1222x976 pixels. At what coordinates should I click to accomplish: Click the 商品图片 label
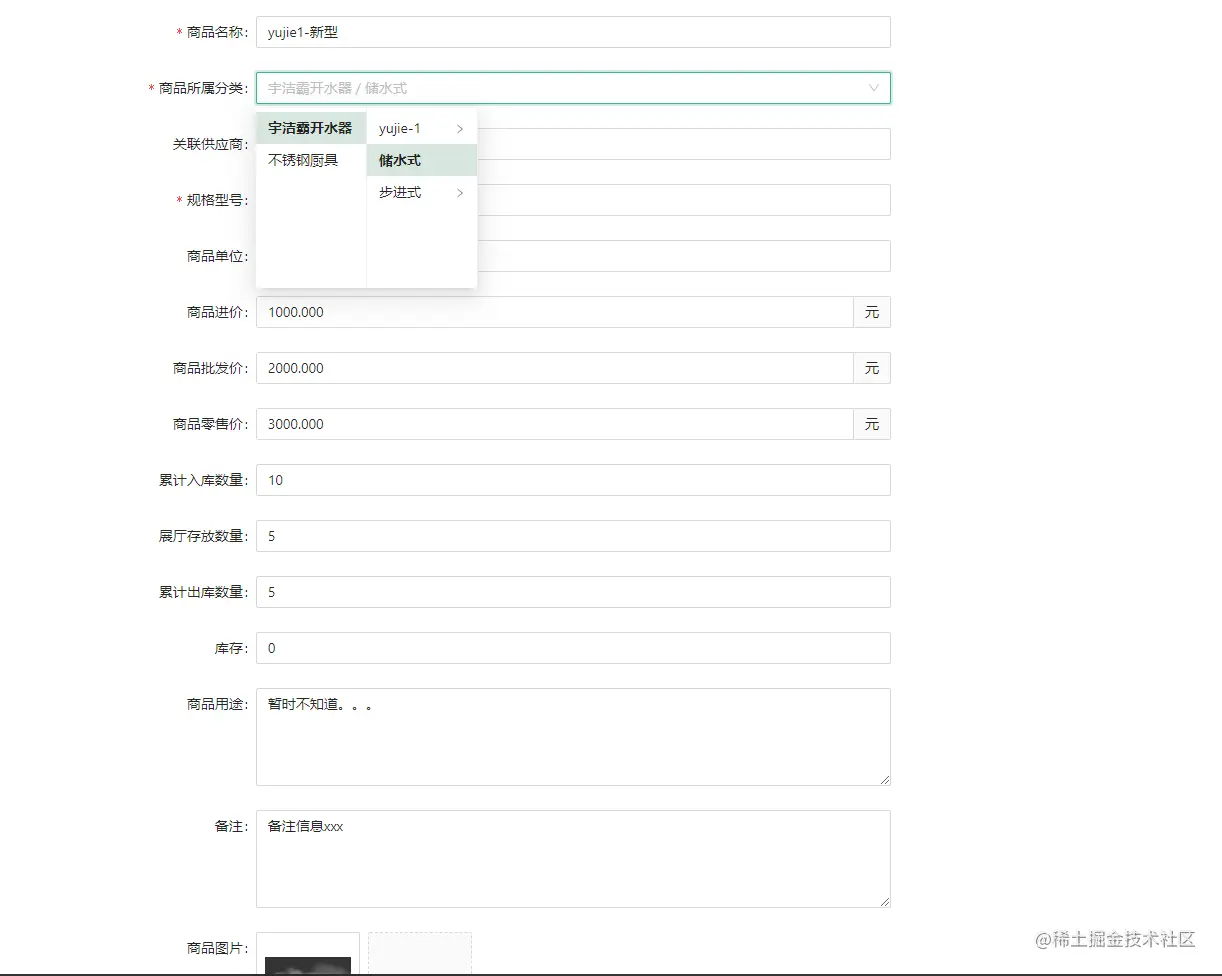pos(217,948)
